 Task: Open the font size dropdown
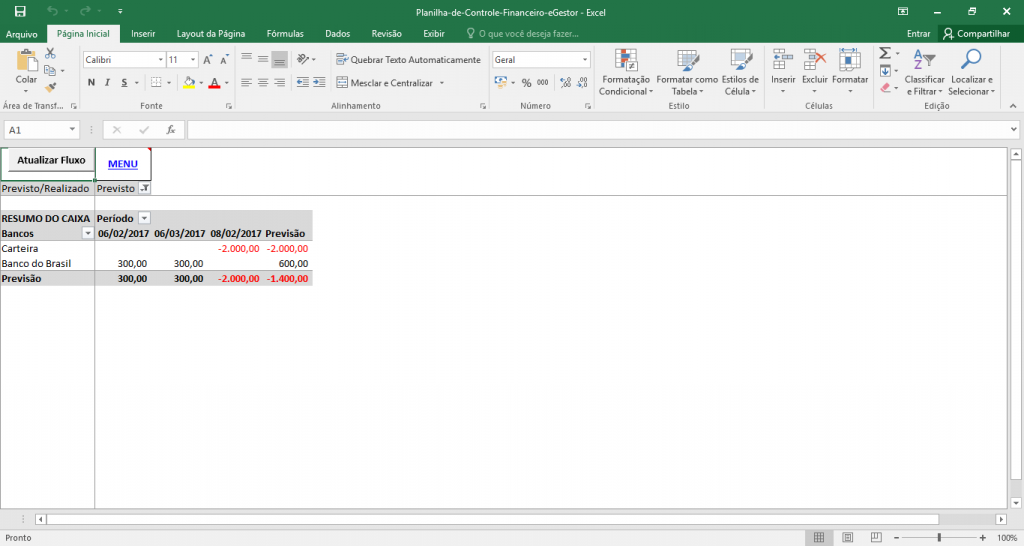tap(193, 59)
